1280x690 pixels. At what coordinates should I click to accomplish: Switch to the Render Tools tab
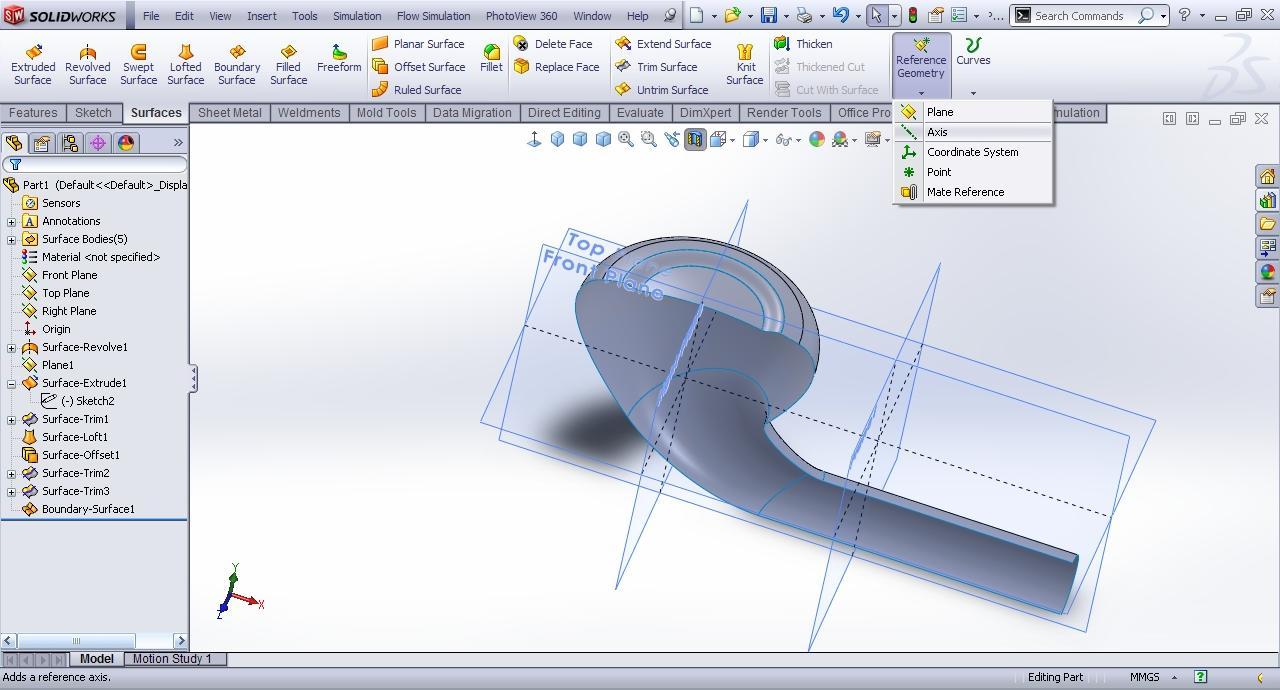coord(784,113)
